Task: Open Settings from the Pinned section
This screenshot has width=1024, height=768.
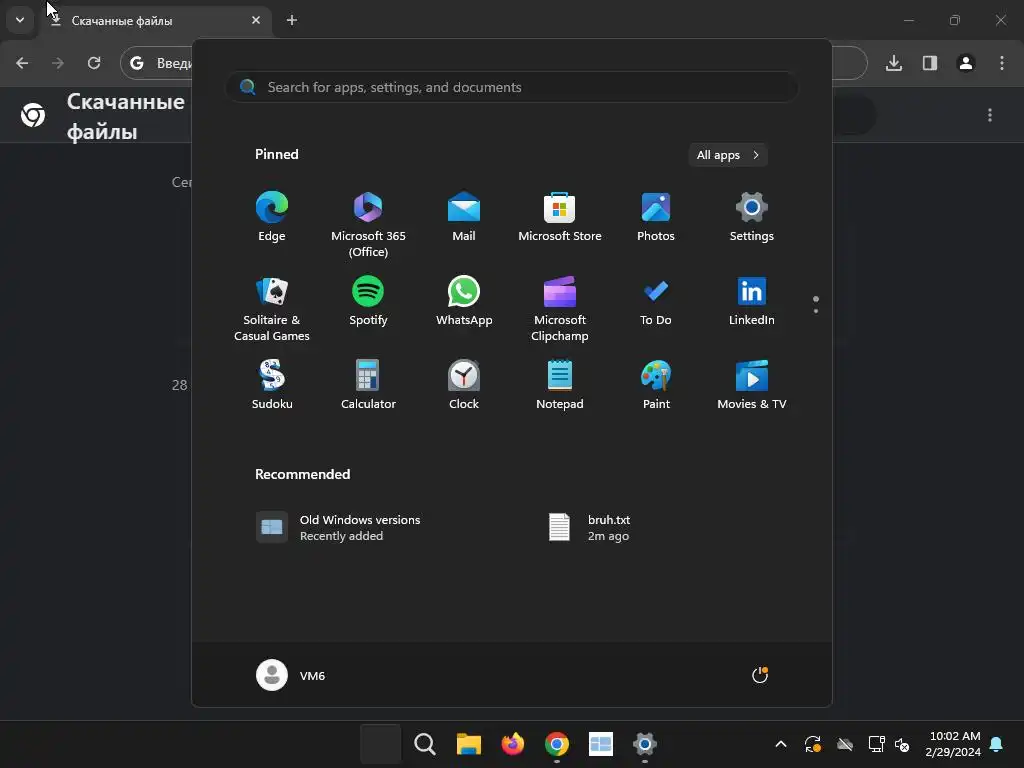Action: point(752,217)
